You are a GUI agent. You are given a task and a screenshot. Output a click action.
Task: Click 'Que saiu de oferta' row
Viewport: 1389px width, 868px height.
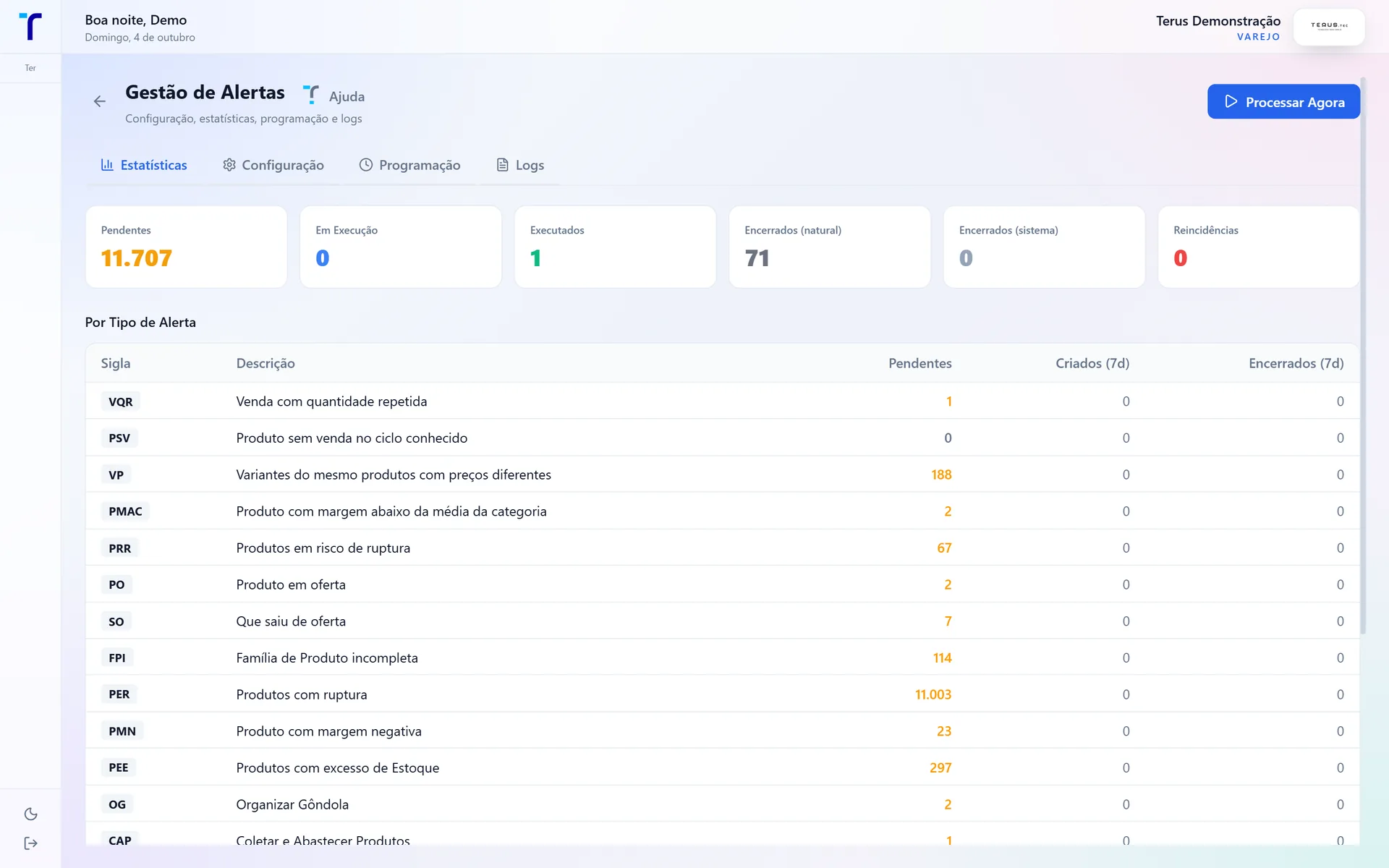[722, 621]
